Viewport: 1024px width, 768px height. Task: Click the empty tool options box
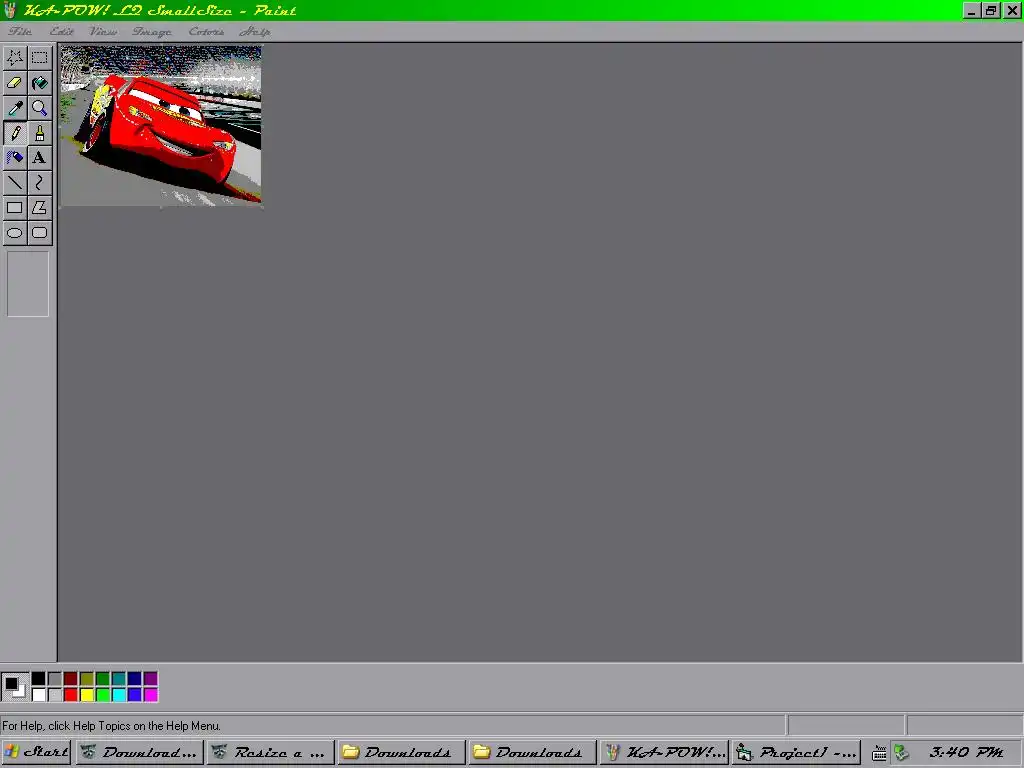pos(27,284)
